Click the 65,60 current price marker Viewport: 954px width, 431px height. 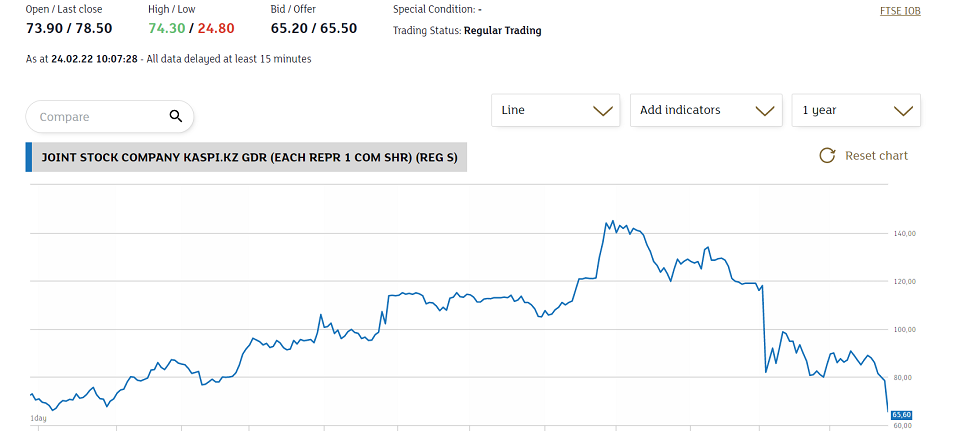point(901,415)
